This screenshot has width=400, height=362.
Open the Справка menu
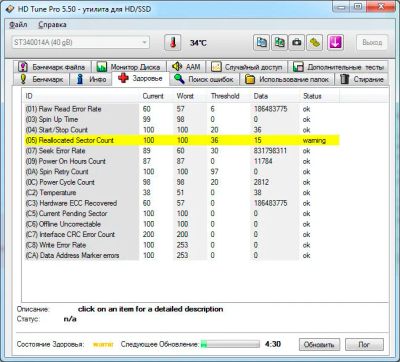[x=52, y=25]
